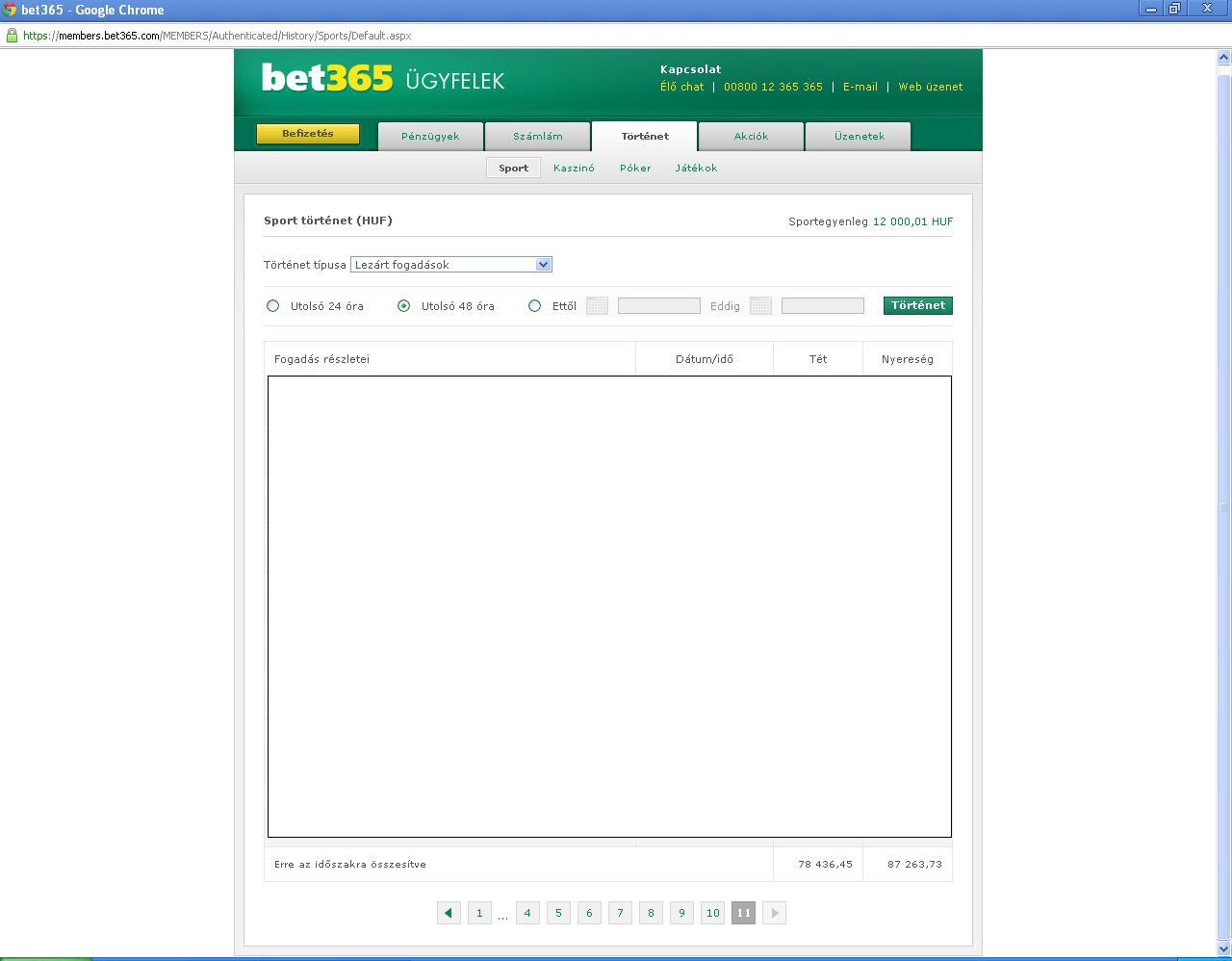
Task: Switch to Póker history
Action: coord(635,168)
